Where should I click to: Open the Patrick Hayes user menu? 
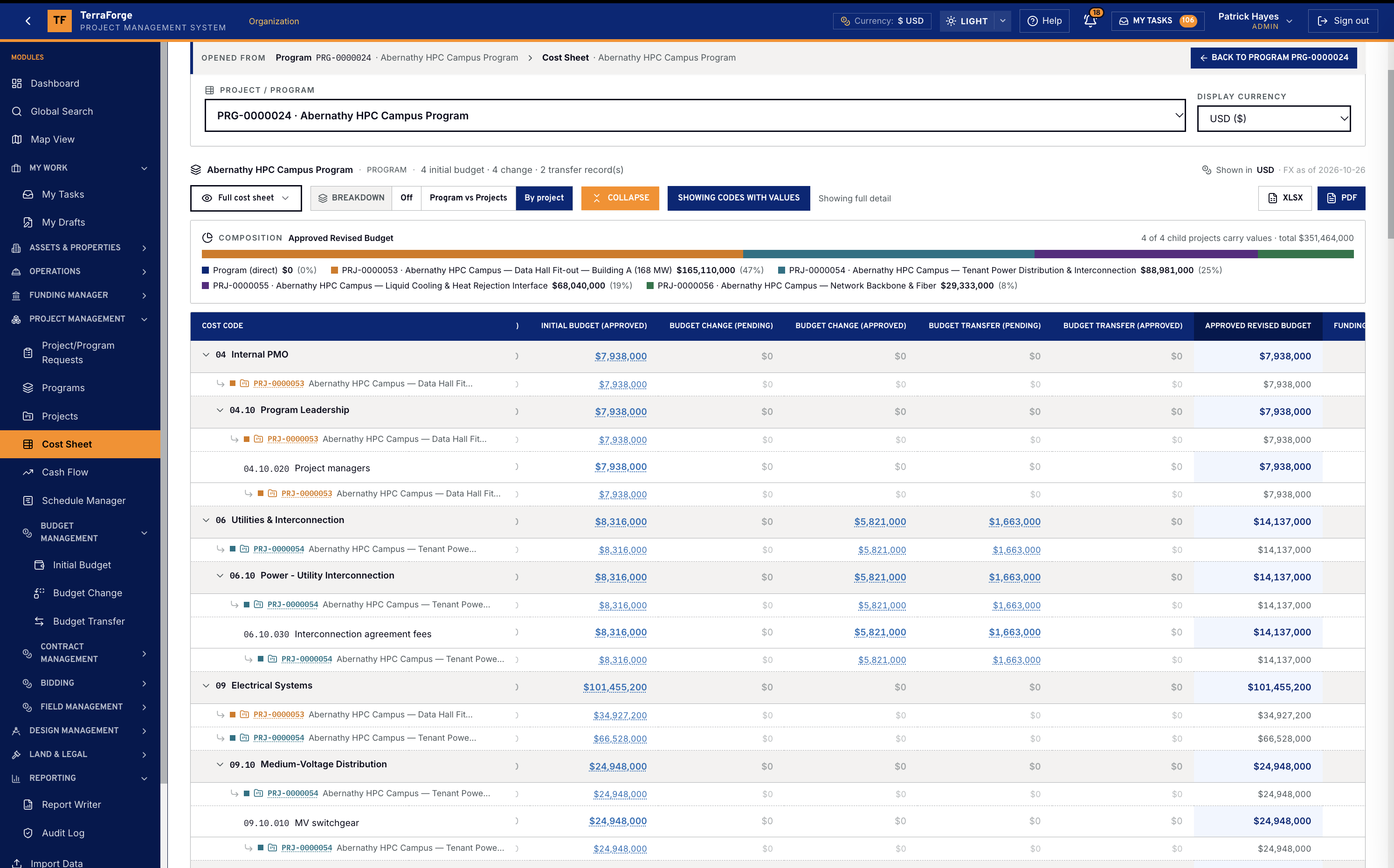pyautogui.click(x=1255, y=21)
